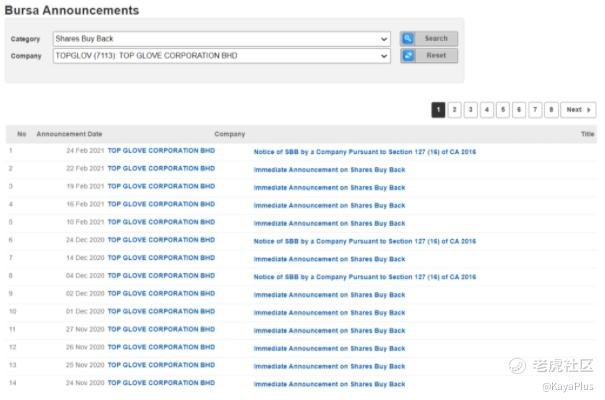605x400 pixels.
Task: Select current page 1 in pagination
Action: click(438, 110)
